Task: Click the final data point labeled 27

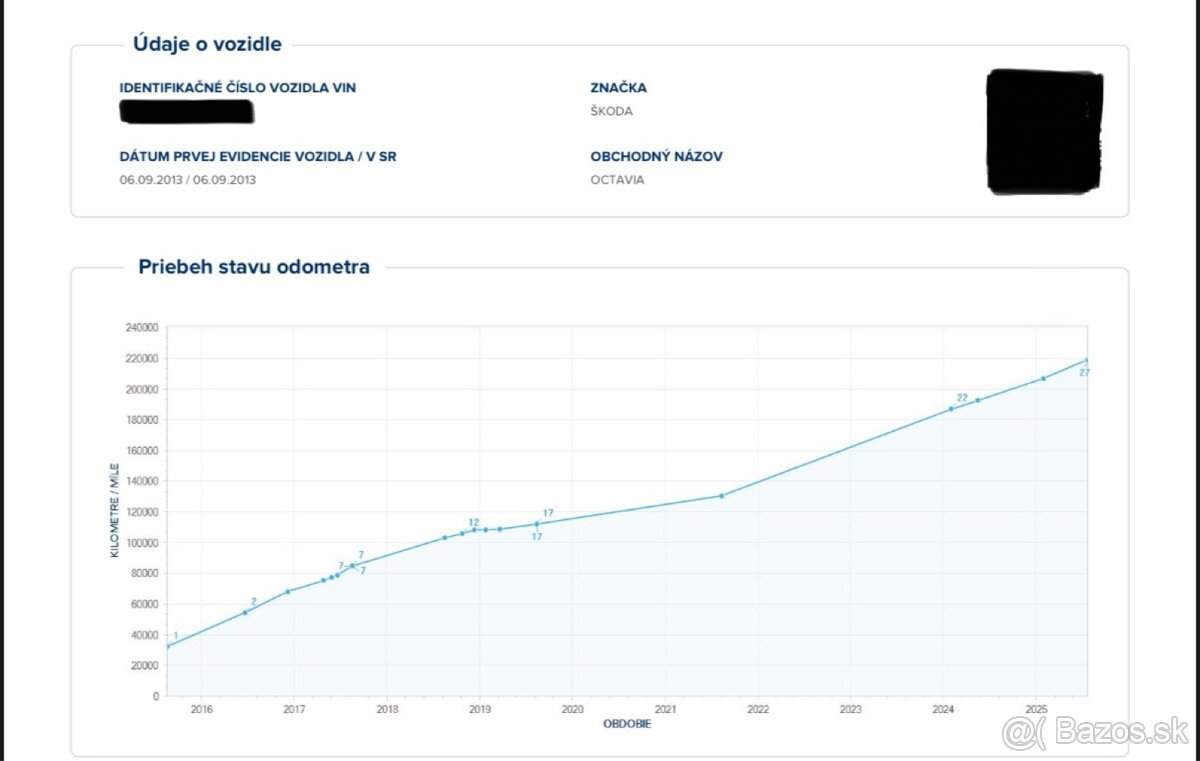Action: point(1086,361)
